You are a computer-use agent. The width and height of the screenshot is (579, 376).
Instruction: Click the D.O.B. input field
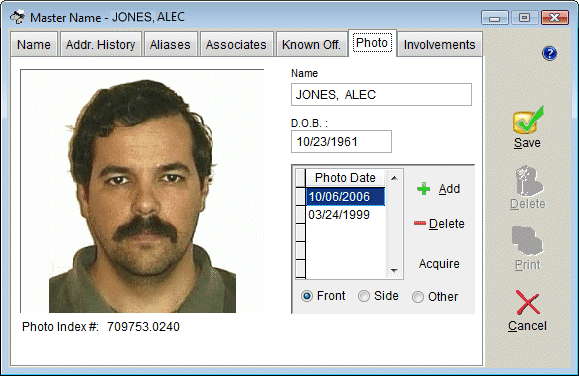[341, 141]
